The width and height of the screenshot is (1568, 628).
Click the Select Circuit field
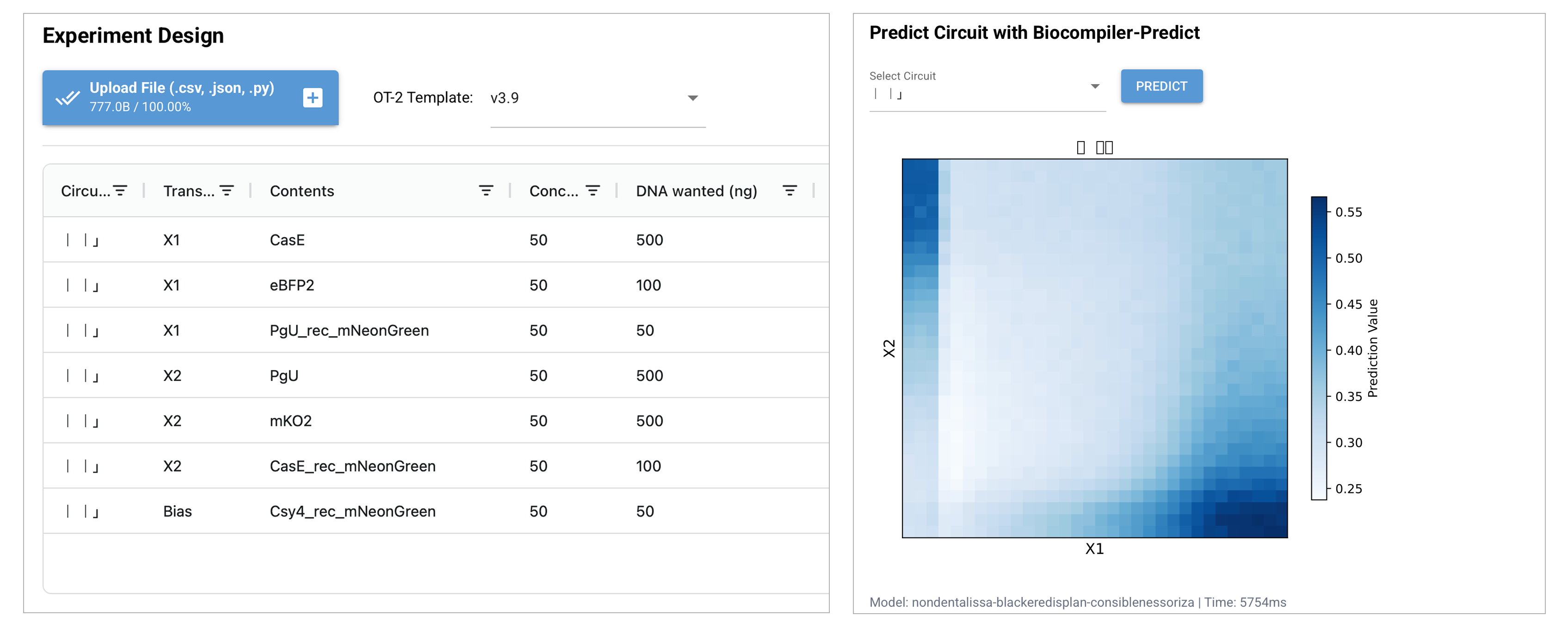point(988,90)
